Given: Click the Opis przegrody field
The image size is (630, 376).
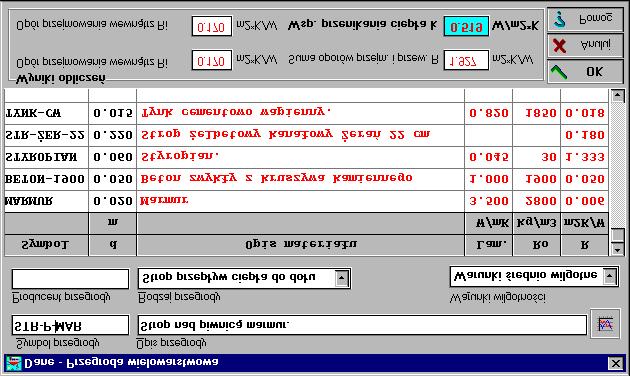Looking at the screenshot, I should [362, 325].
